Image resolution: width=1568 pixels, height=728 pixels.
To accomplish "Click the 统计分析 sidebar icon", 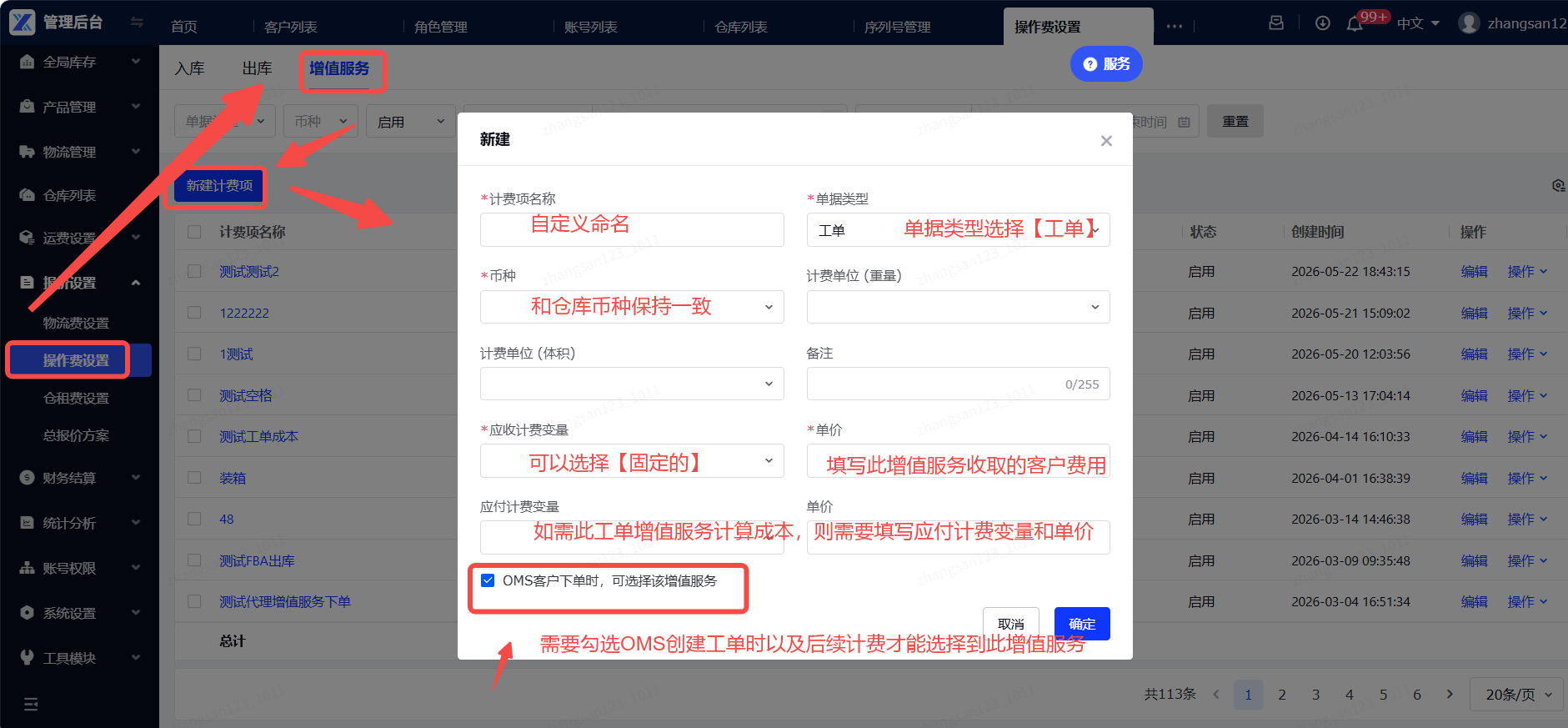I will (x=27, y=523).
